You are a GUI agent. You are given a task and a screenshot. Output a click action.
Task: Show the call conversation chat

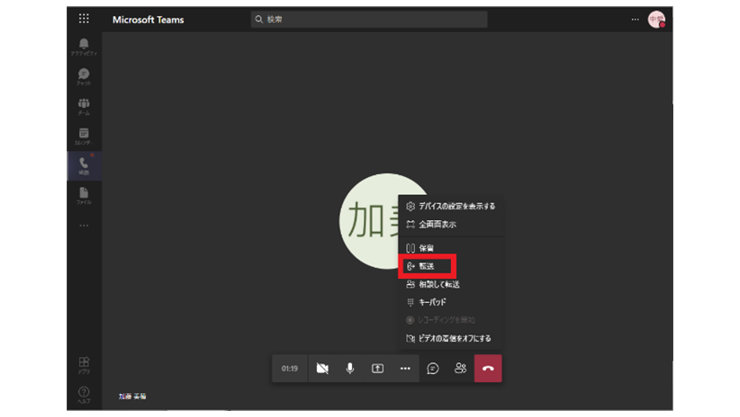tap(433, 368)
